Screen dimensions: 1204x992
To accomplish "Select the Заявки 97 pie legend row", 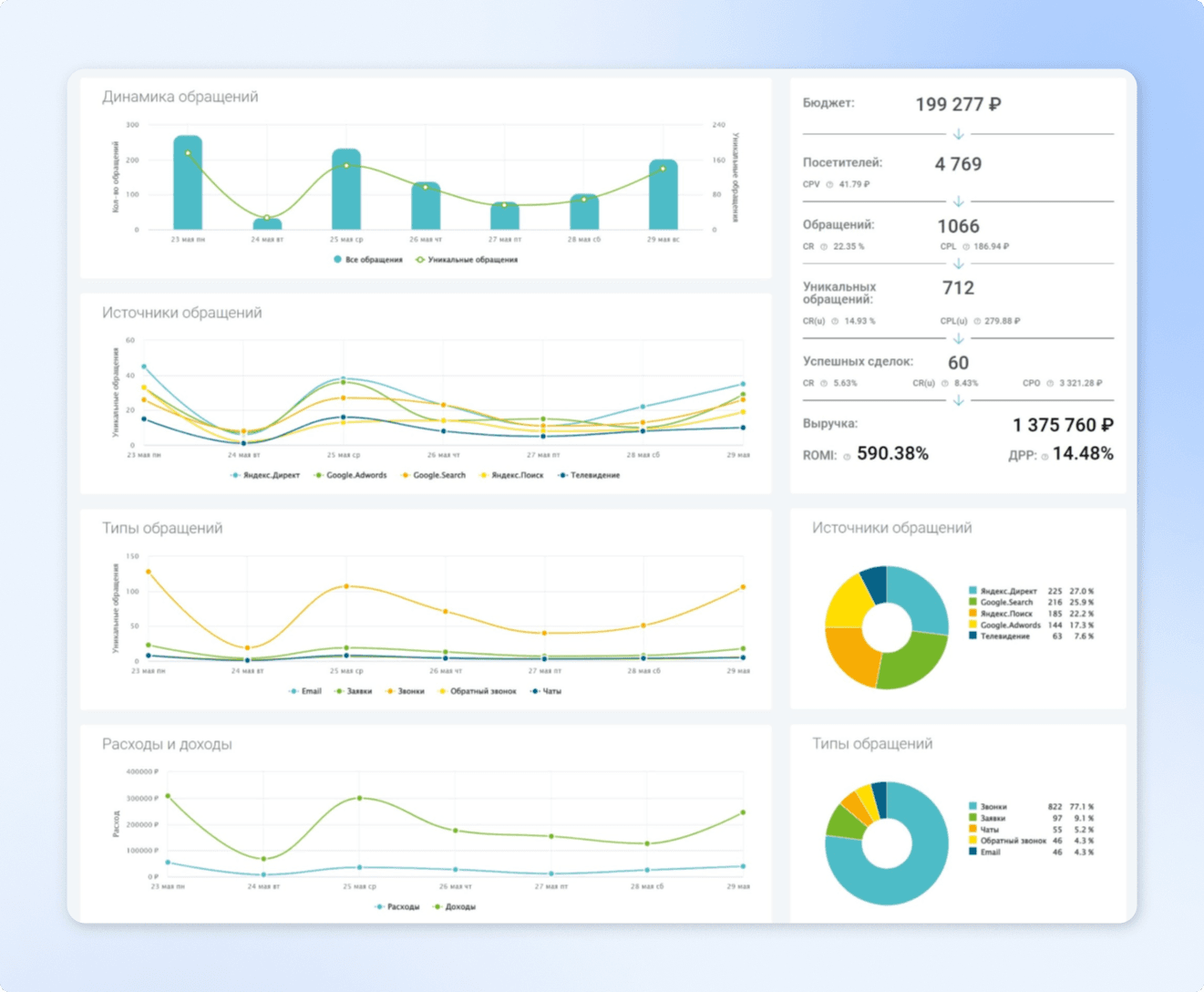I will click(1031, 819).
